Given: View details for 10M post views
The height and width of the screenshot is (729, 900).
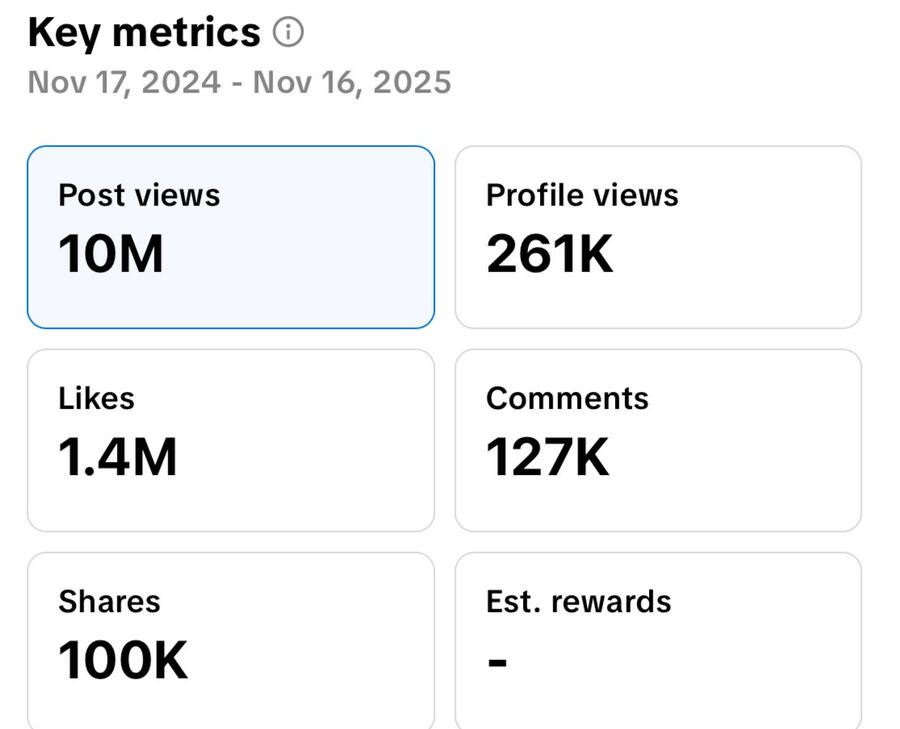Looking at the screenshot, I should (x=111, y=253).
